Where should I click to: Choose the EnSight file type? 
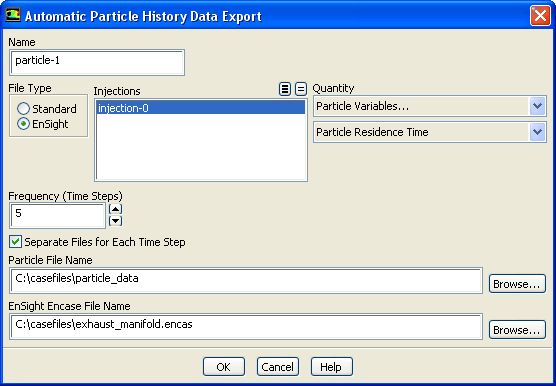pos(43,124)
